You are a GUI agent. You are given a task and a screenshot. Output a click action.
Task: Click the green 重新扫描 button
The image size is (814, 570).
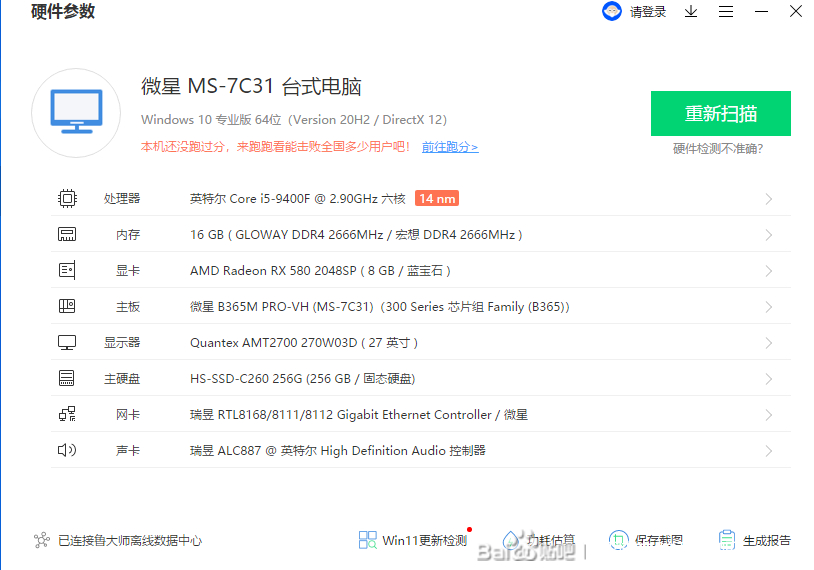click(721, 113)
